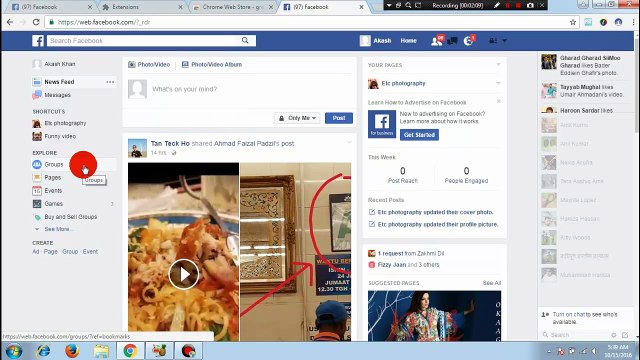Expand See More in Explore list

(x=57, y=229)
